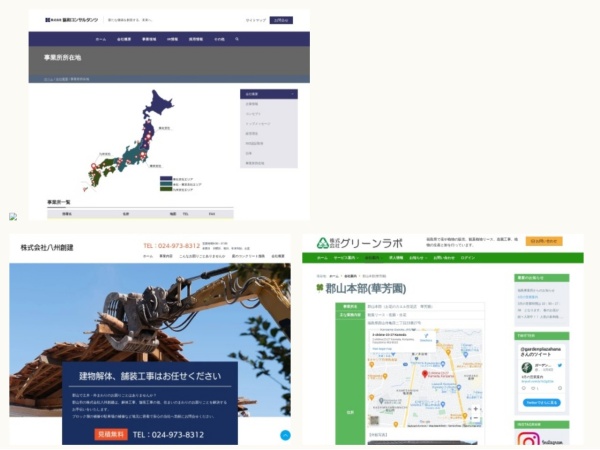600x450 pixels.
Task: Open ホーム in the 八州創建 menu
Action: pos(148,256)
